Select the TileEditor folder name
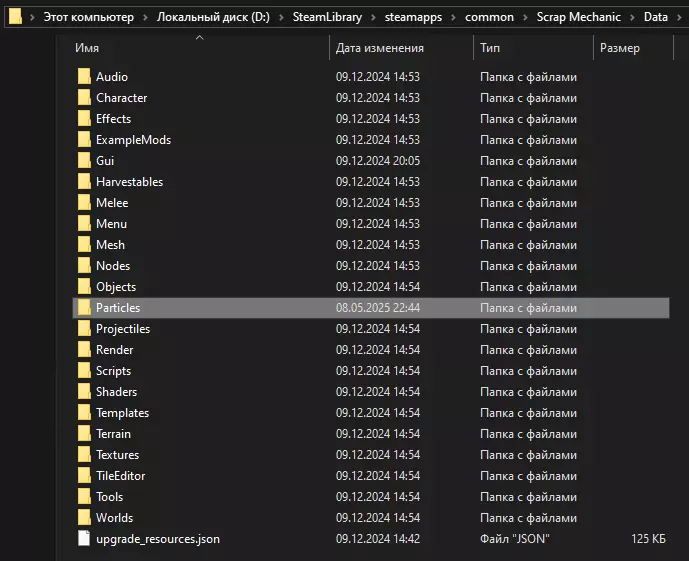 tap(120, 476)
